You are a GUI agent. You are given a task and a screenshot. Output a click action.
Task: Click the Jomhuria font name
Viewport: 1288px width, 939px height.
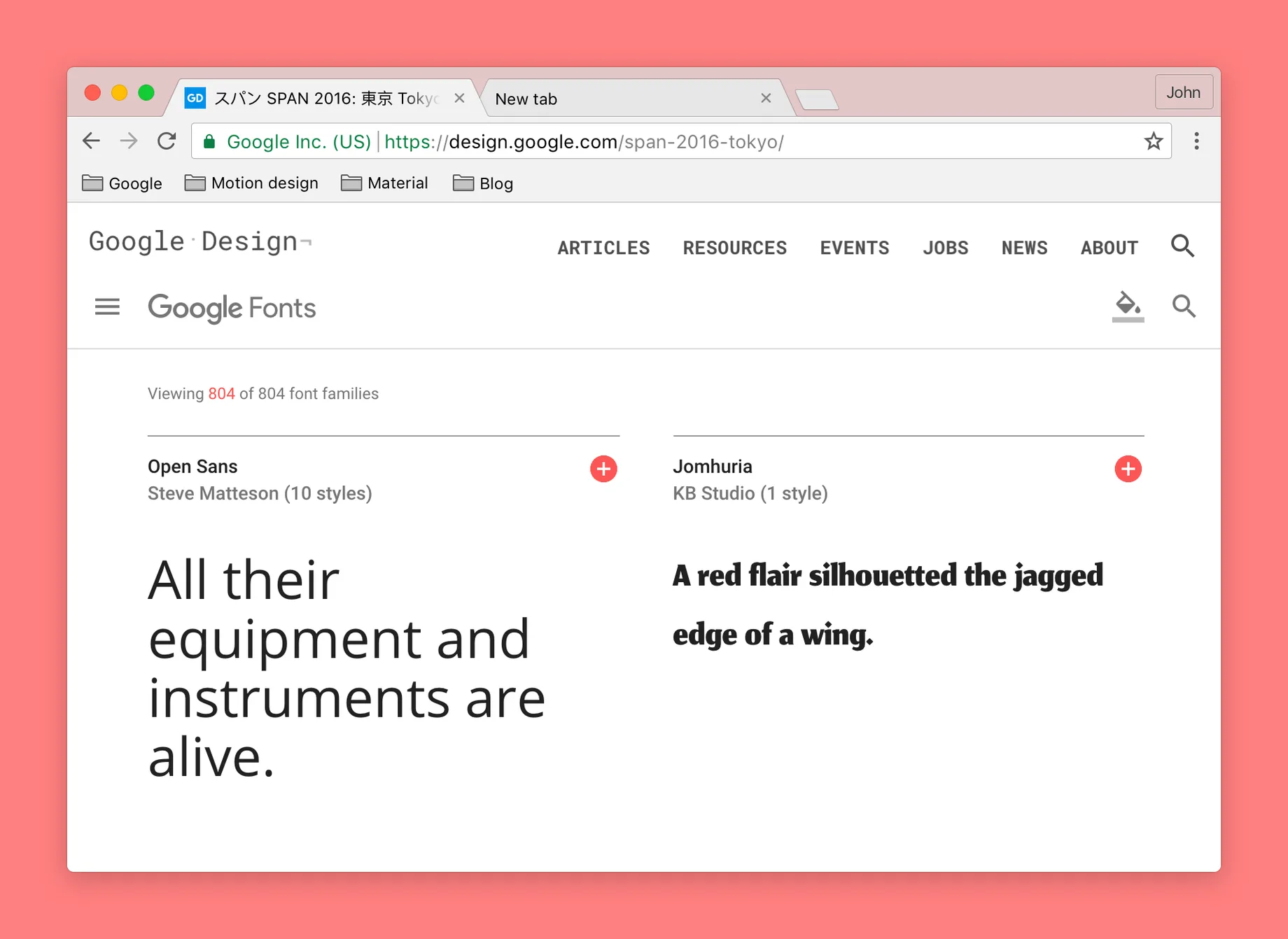click(713, 467)
